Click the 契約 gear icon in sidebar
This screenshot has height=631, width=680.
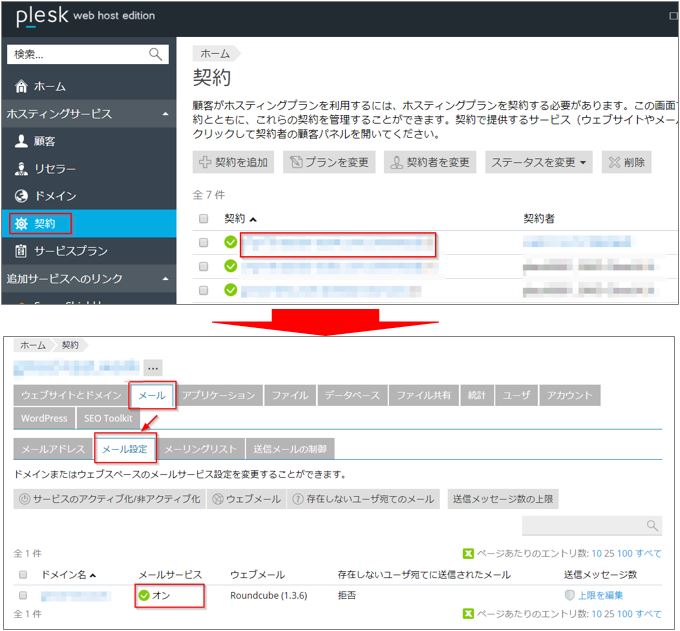[x=21, y=223]
